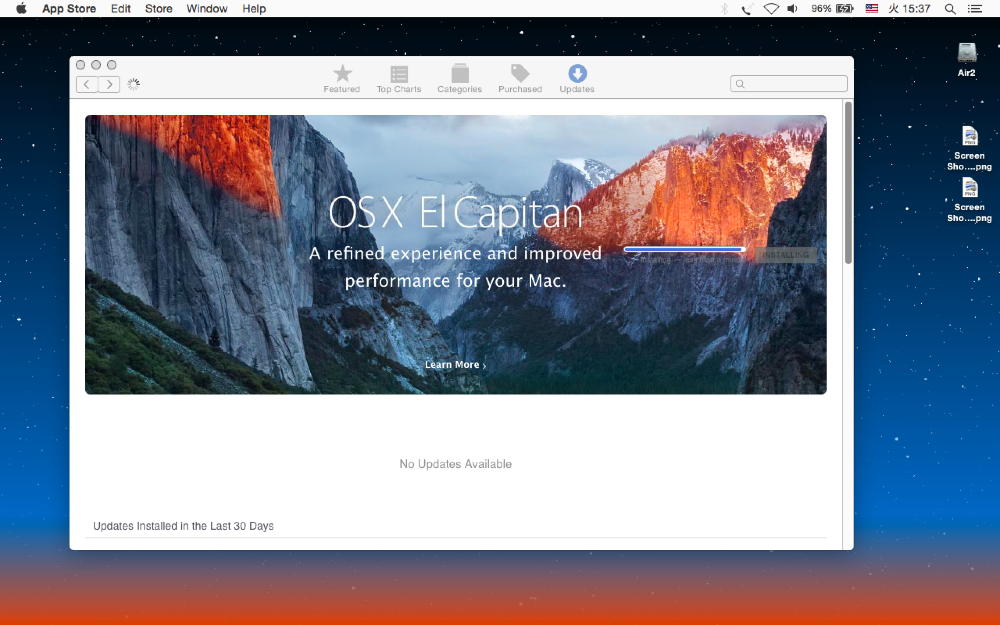Open the Apple menu
This screenshot has width=1000, height=625.
21,8
